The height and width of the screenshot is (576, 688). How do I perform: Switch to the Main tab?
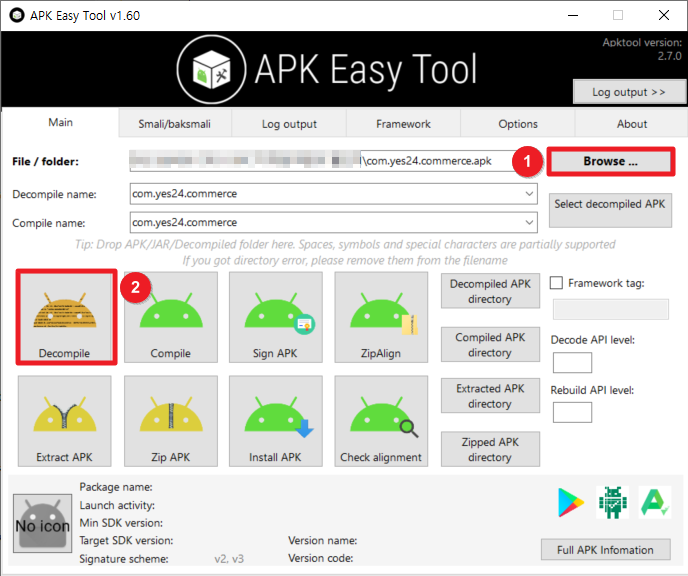point(61,122)
